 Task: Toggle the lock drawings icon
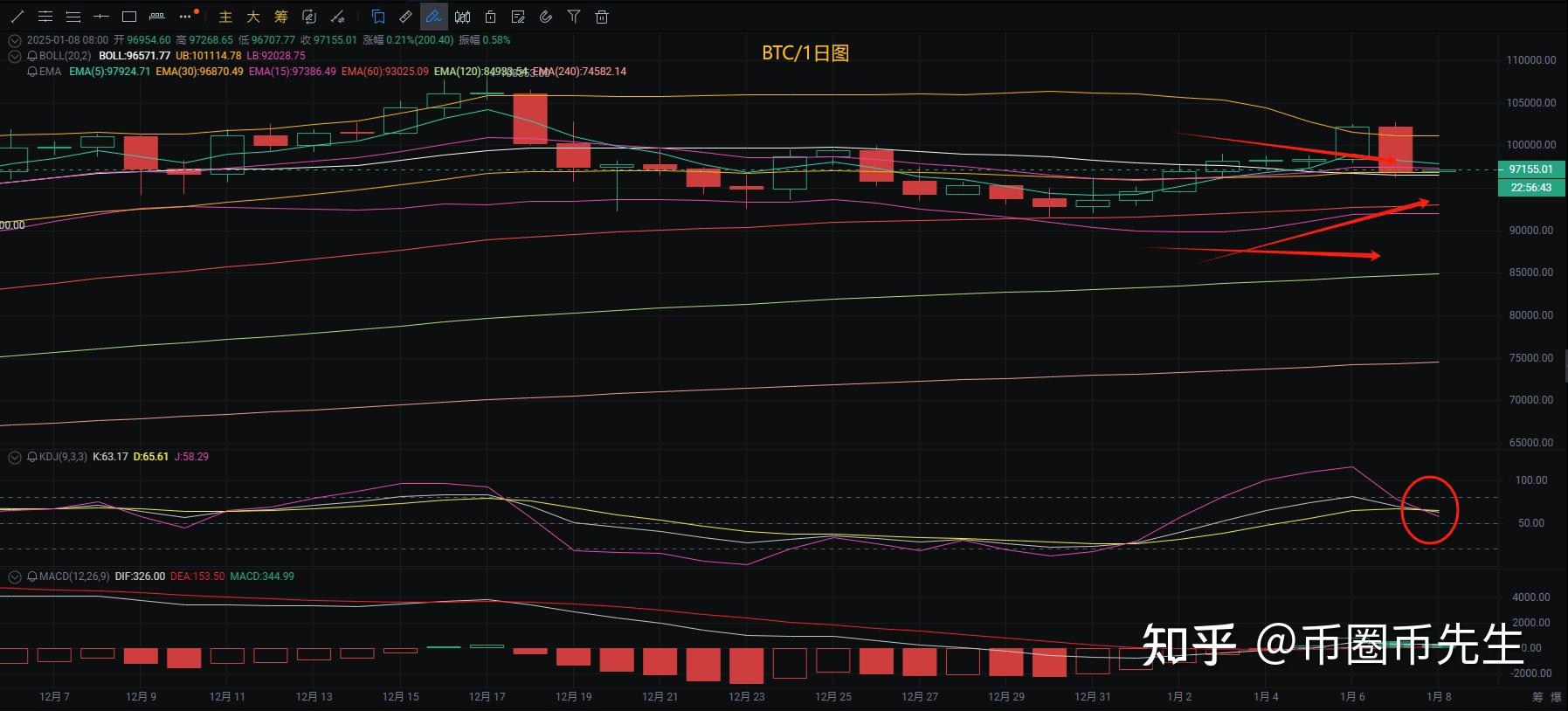[x=491, y=17]
